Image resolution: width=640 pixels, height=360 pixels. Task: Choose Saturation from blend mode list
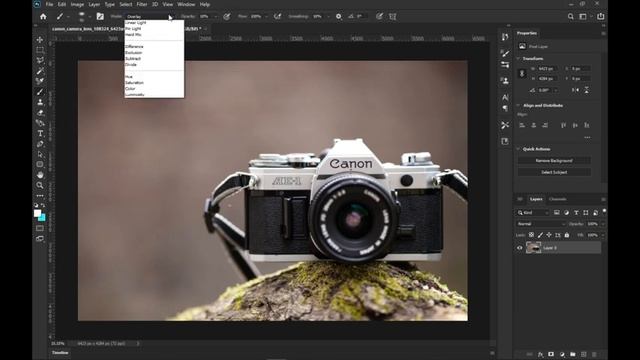click(154, 82)
